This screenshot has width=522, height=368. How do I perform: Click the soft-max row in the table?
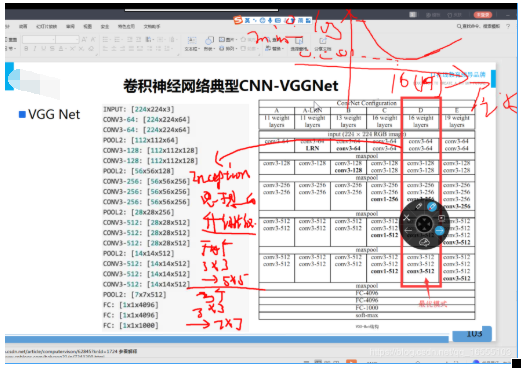click(367, 315)
